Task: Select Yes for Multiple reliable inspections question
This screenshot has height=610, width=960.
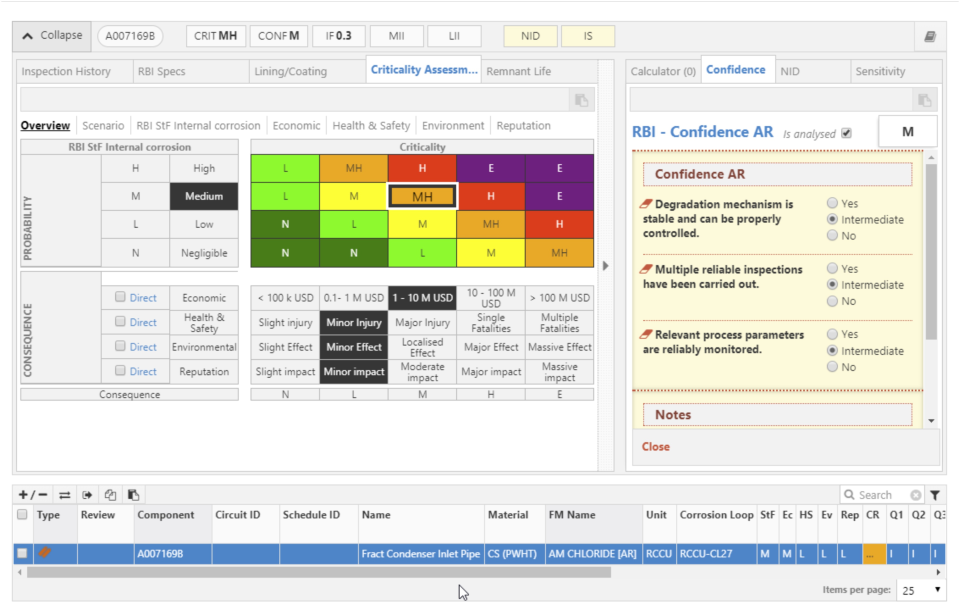Action: 832,269
